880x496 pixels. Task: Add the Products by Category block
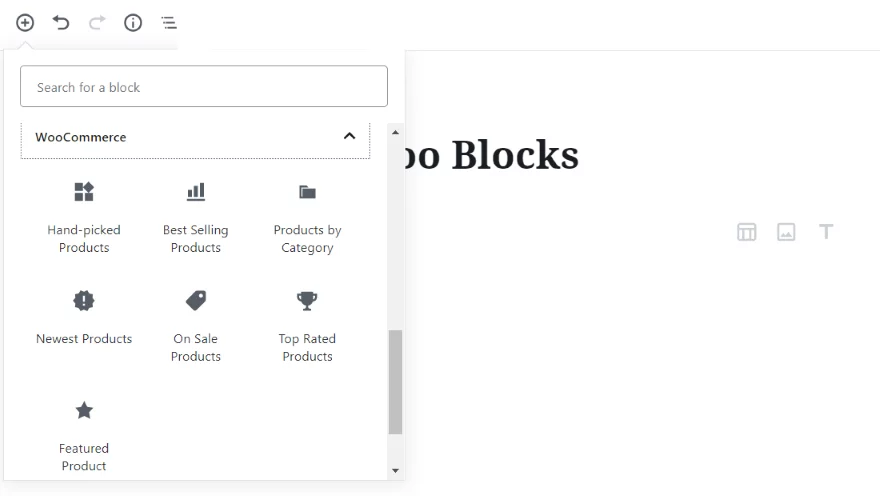(308, 219)
